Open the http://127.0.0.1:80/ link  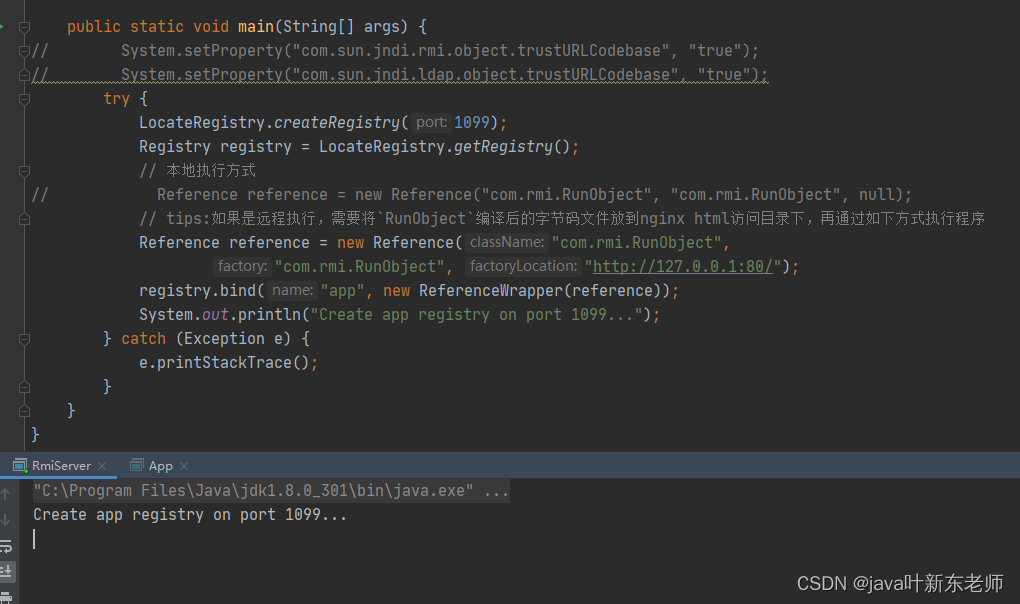(682, 267)
